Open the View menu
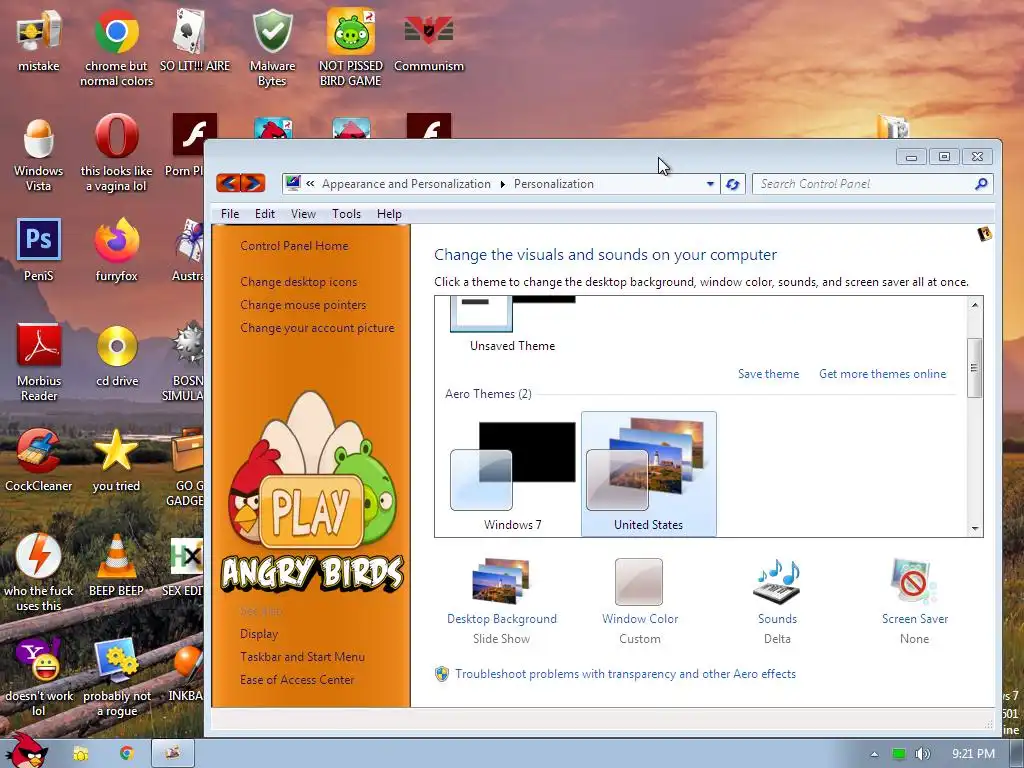The image size is (1024, 768). 303,214
